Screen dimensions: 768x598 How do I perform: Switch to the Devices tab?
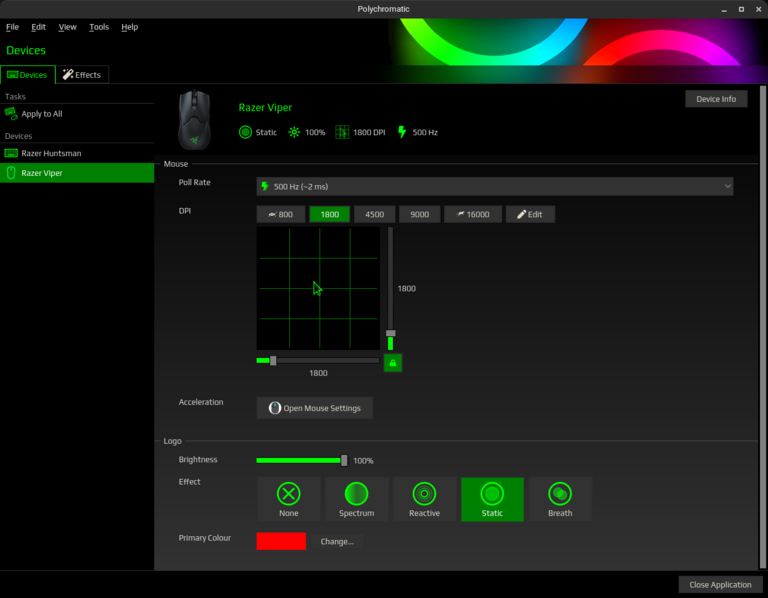coord(28,75)
